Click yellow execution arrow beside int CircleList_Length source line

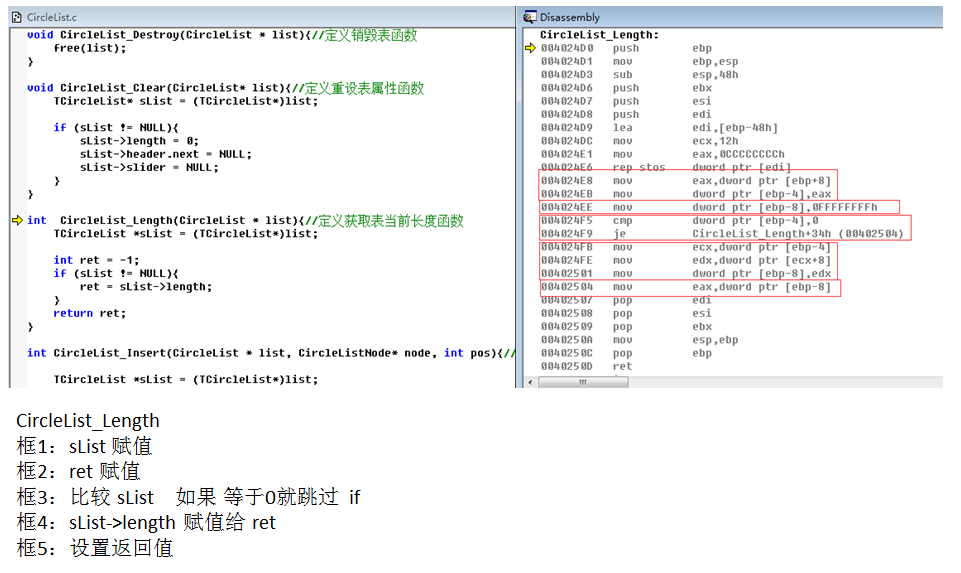[x=17, y=220]
